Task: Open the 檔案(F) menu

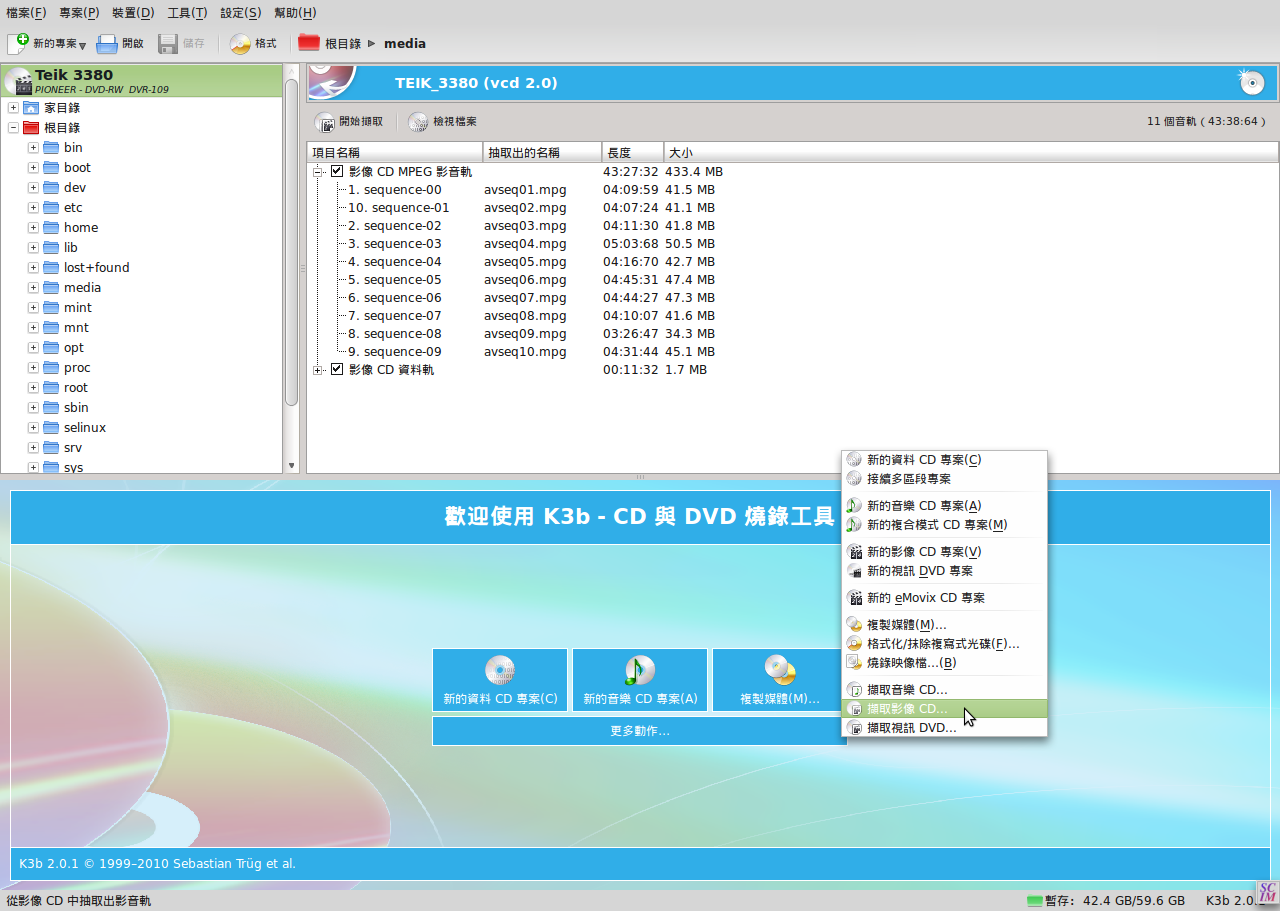Action: [x=26, y=13]
